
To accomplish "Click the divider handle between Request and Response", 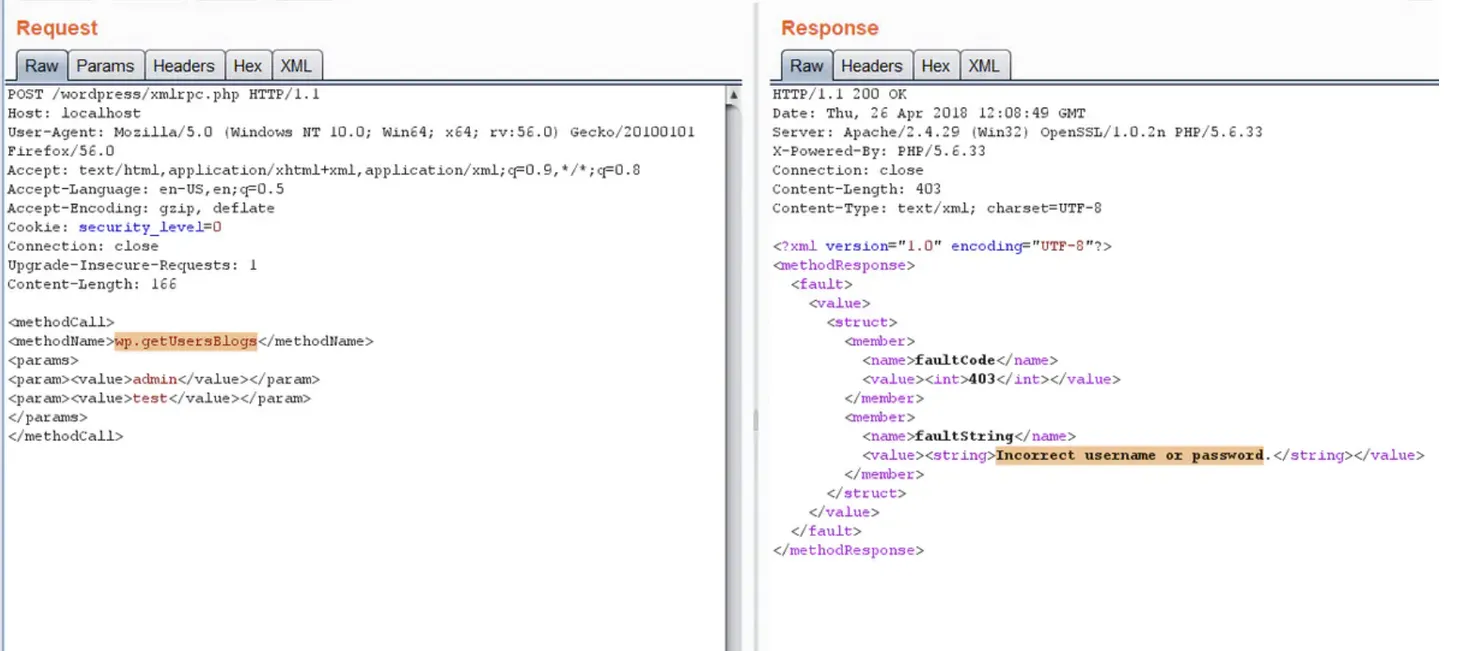I will (x=755, y=418).
